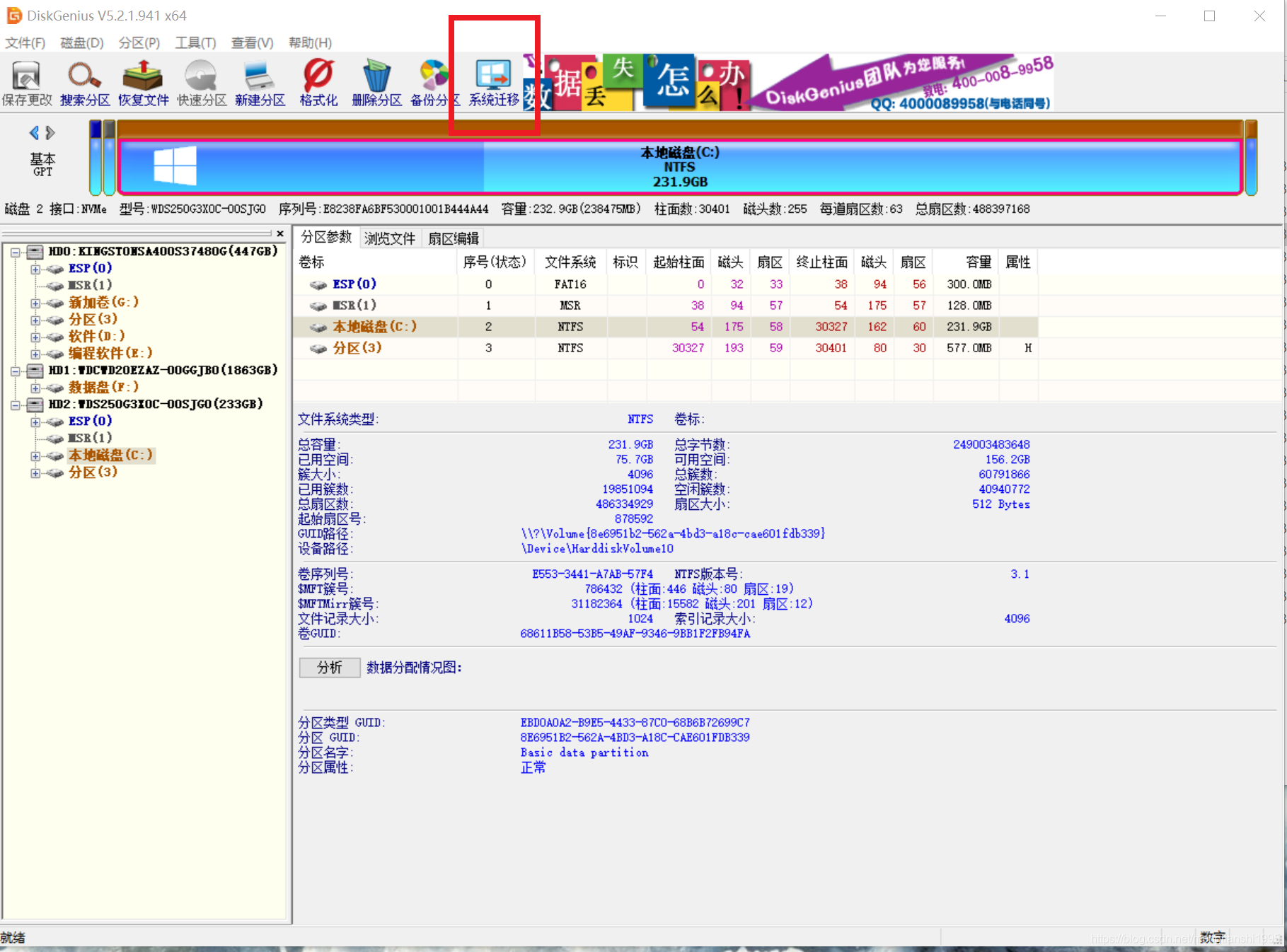This screenshot has height=952, width=1287.
Task: Expand the 软件(D:) tree node
Action: pos(35,337)
